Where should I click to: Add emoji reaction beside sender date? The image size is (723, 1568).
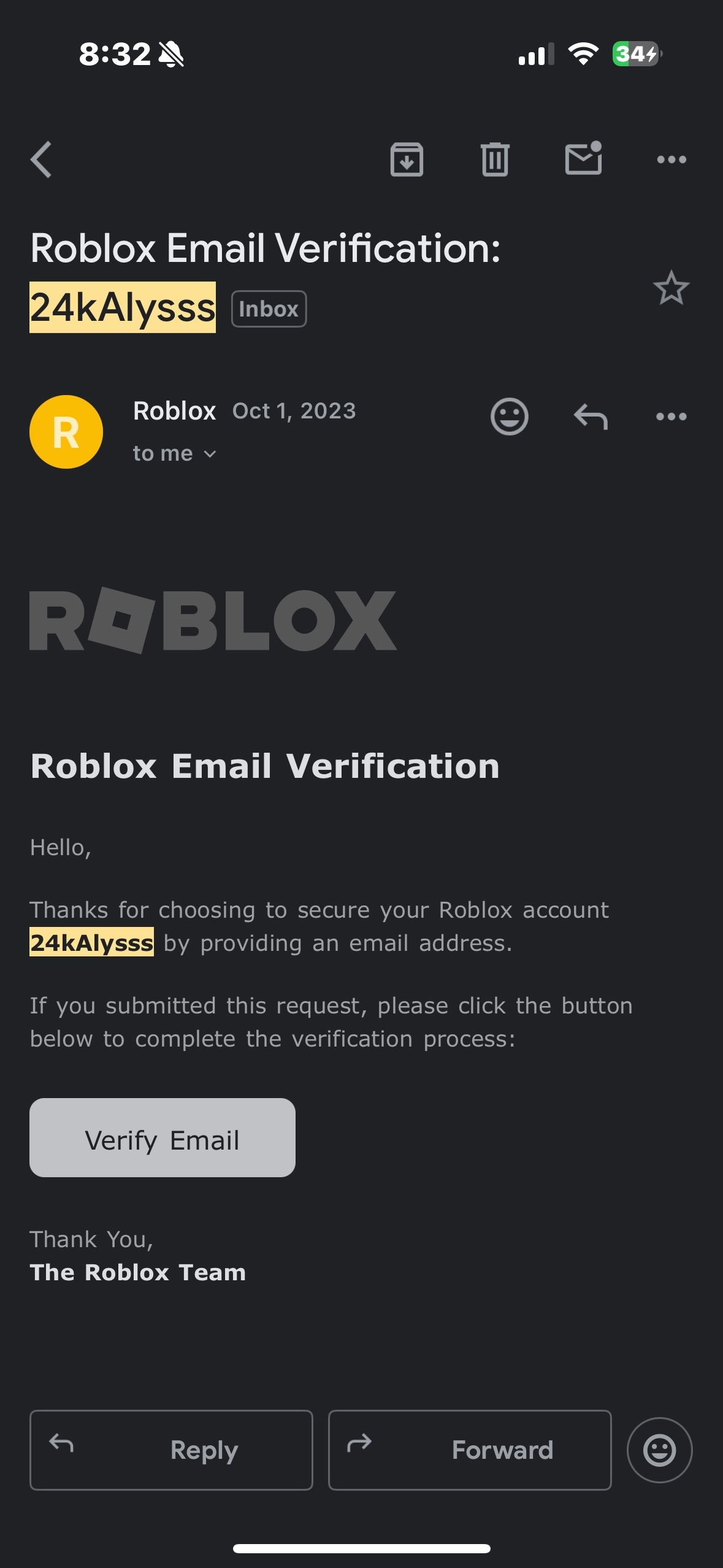tap(509, 417)
